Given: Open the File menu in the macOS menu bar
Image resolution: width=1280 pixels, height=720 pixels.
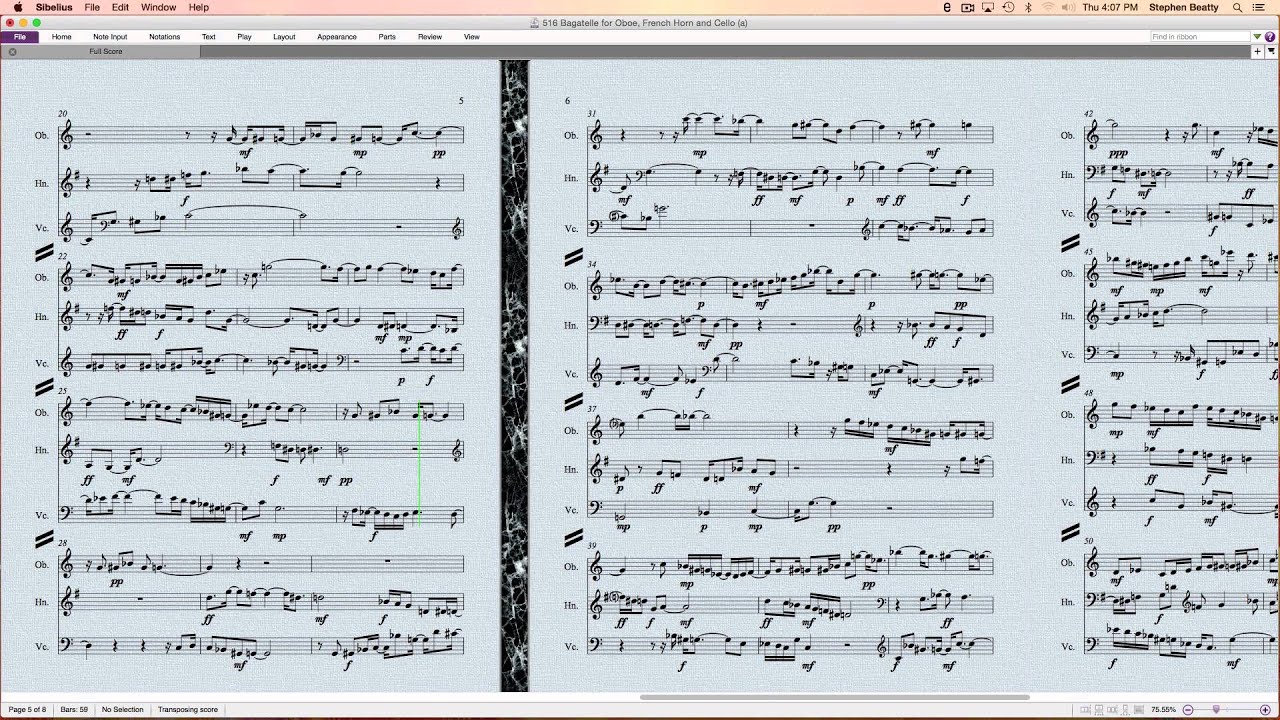Looking at the screenshot, I should click(92, 8).
